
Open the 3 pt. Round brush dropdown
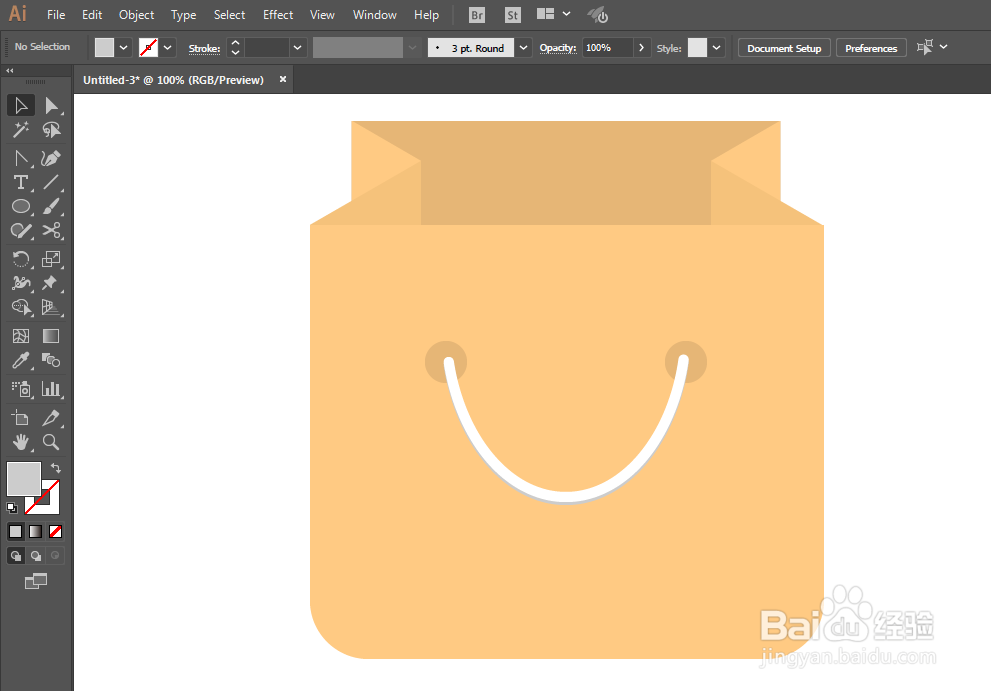[523, 47]
